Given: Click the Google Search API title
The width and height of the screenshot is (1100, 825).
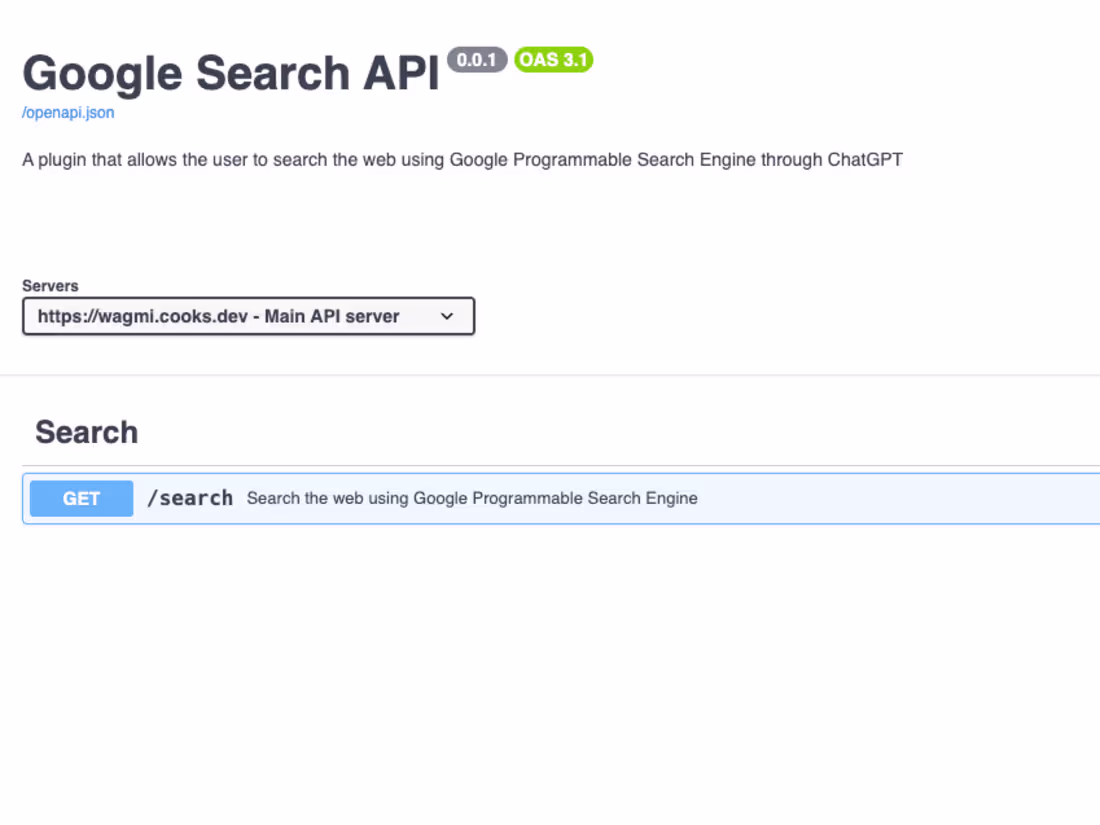Looking at the screenshot, I should (230, 72).
